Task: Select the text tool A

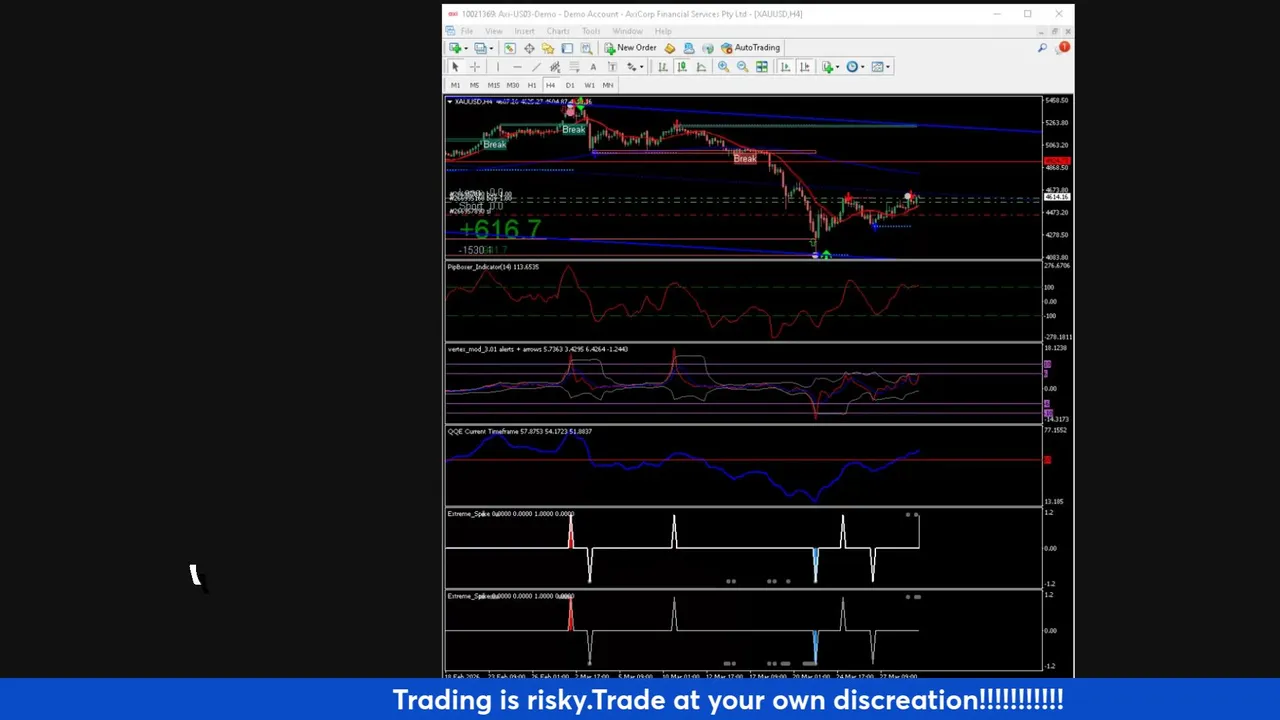Action: 593,67
